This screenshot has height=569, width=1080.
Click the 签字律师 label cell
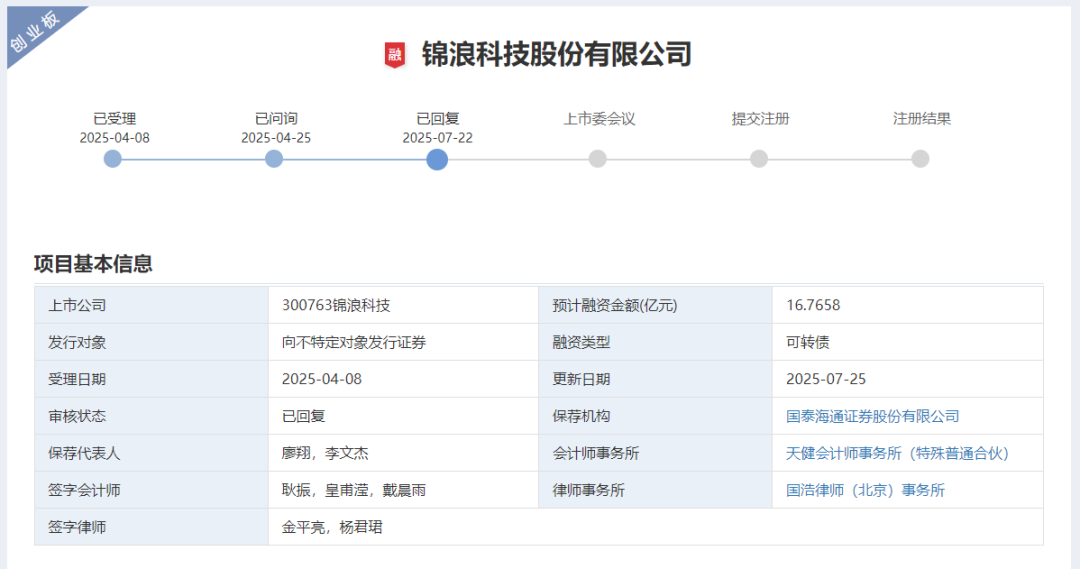pos(152,528)
